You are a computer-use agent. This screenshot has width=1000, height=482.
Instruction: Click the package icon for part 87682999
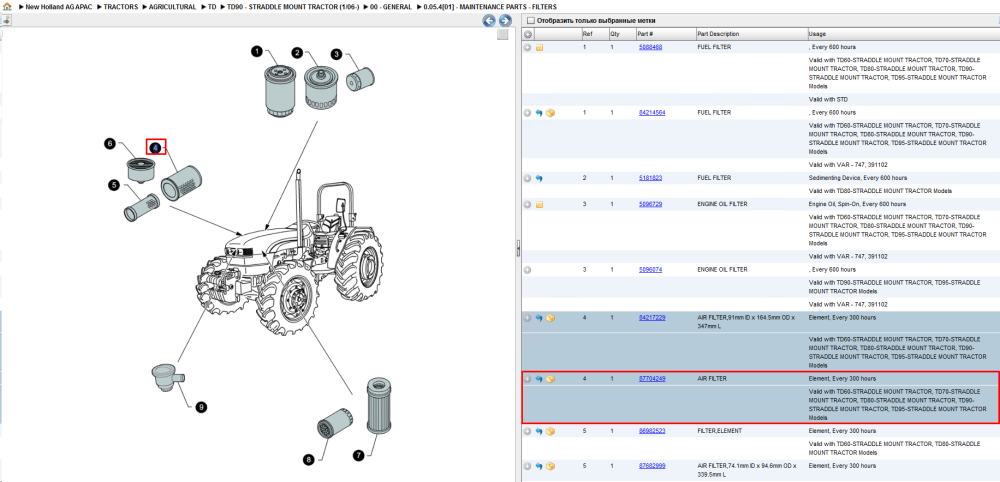click(550, 466)
